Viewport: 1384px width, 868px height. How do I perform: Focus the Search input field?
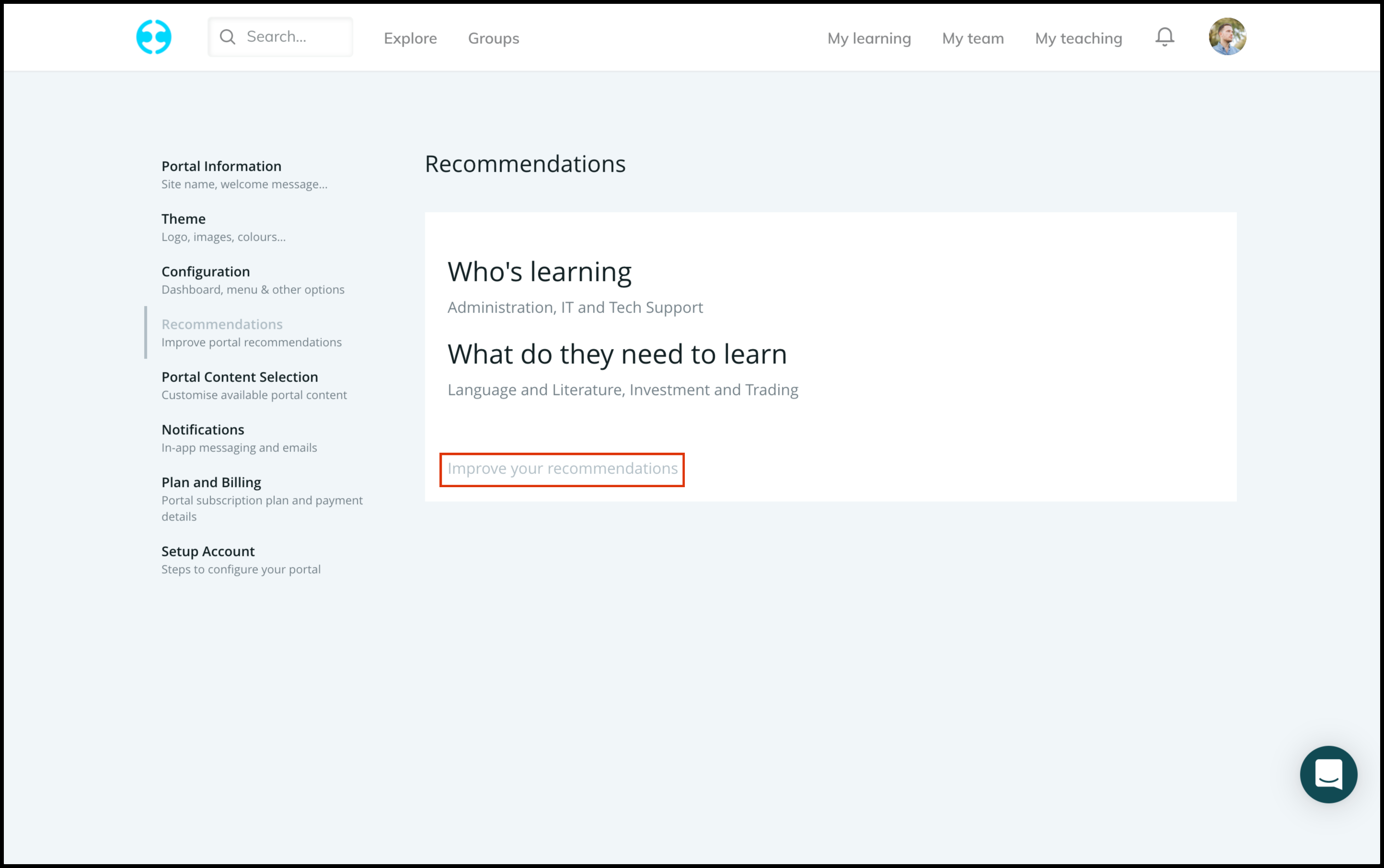(280, 37)
